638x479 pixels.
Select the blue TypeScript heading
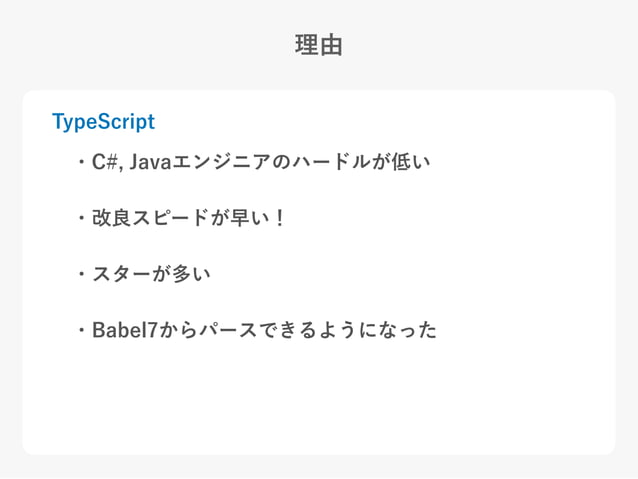(103, 122)
